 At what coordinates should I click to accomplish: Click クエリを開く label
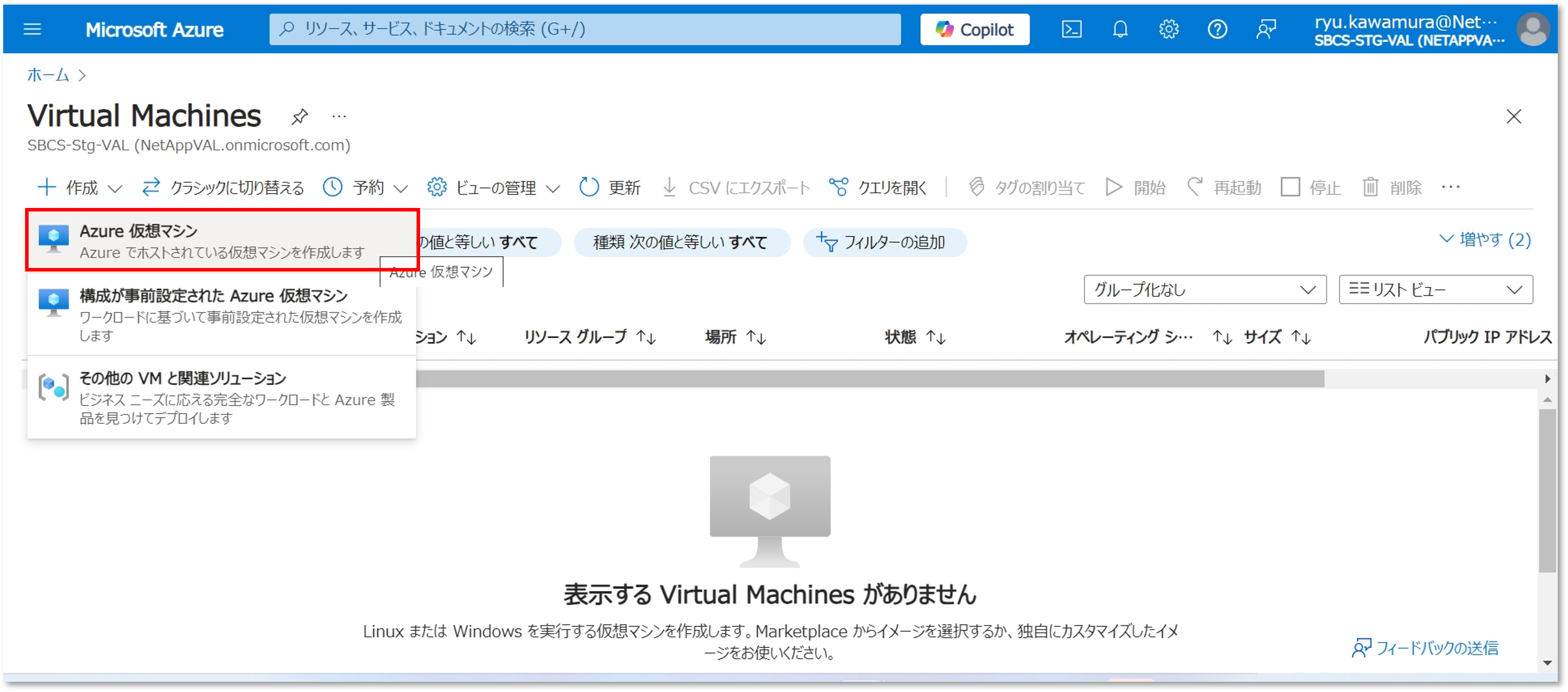pyautogui.click(x=892, y=187)
